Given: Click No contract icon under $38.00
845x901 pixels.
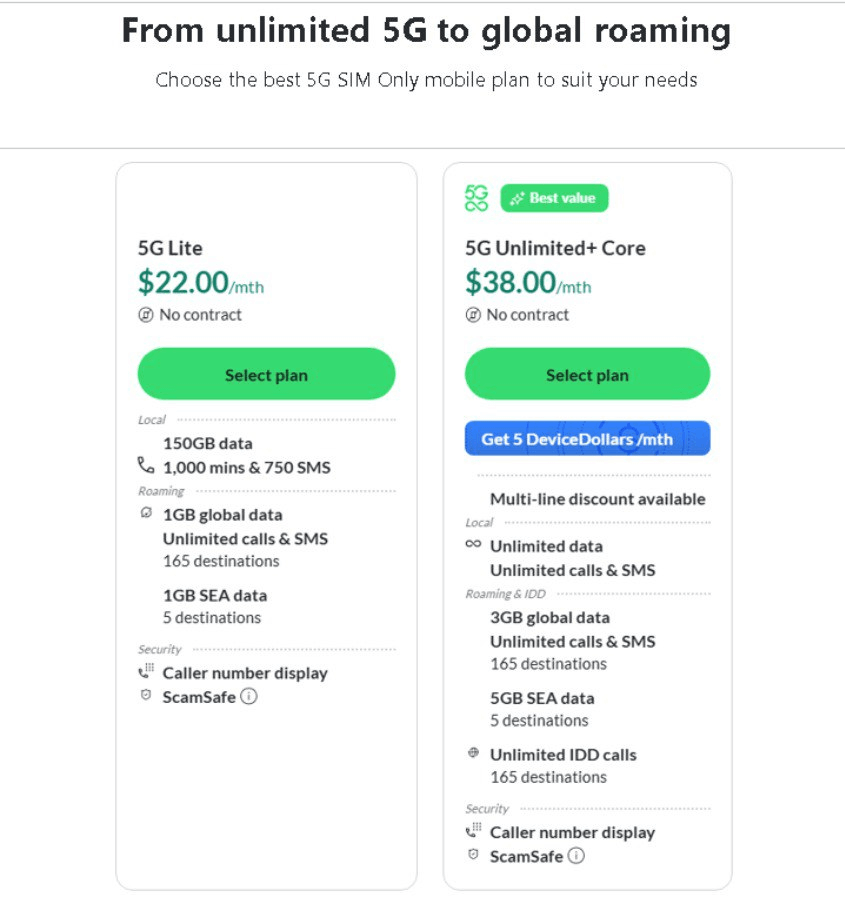Looking at the screenshot, I should click(x=473, y=315).
